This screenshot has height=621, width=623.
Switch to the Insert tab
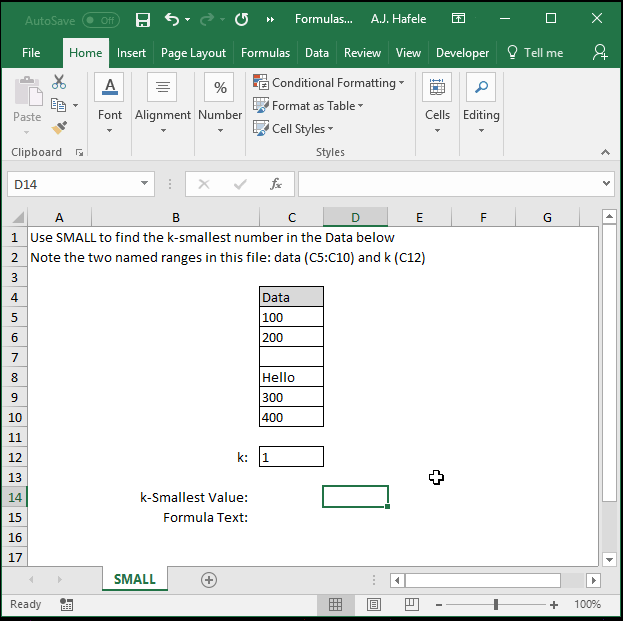pyautogui.click(x=131, y=53)
